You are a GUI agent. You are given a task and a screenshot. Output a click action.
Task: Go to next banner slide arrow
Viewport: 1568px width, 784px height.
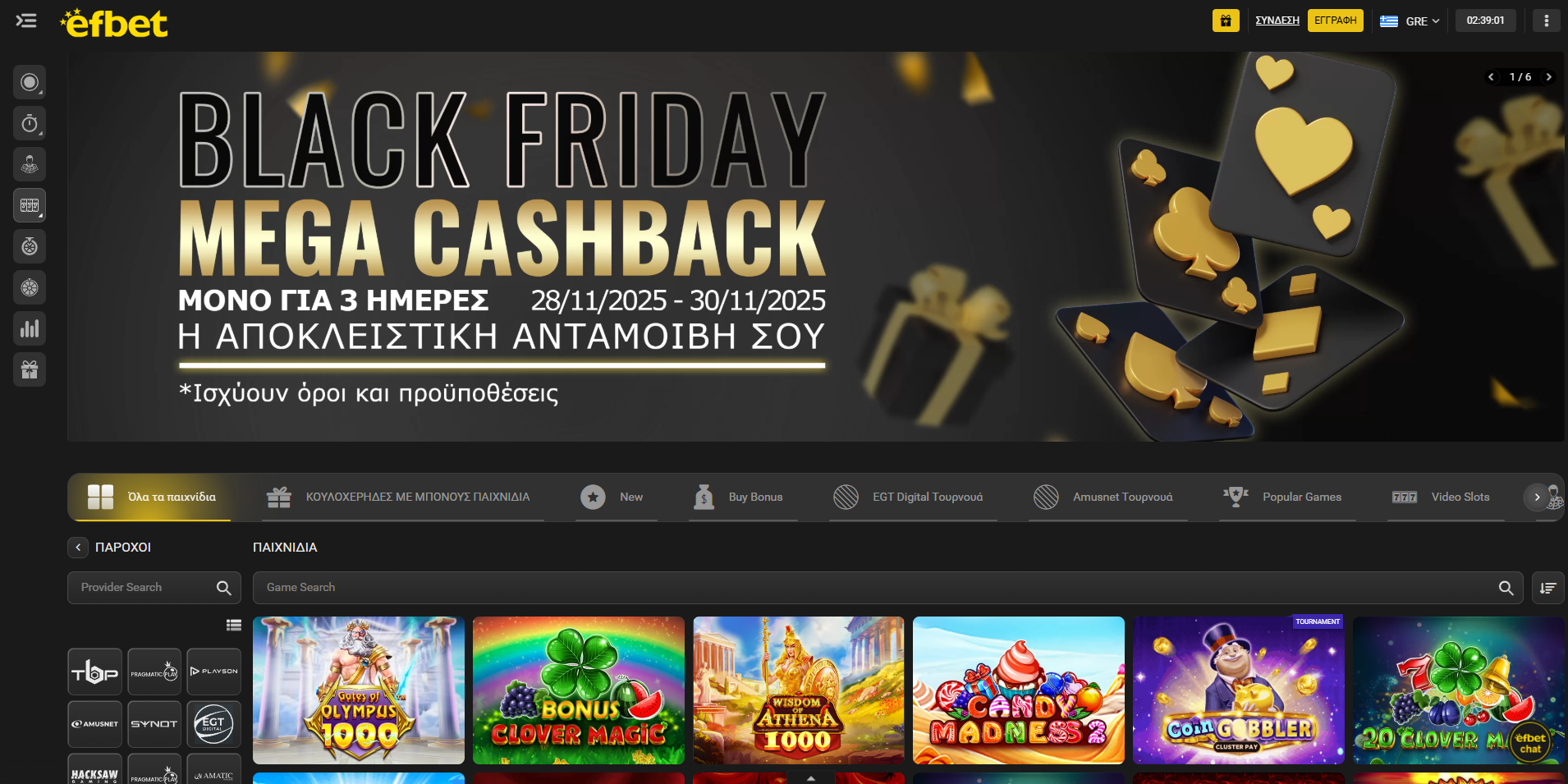pyautogui.click(x=1549, y=77)
